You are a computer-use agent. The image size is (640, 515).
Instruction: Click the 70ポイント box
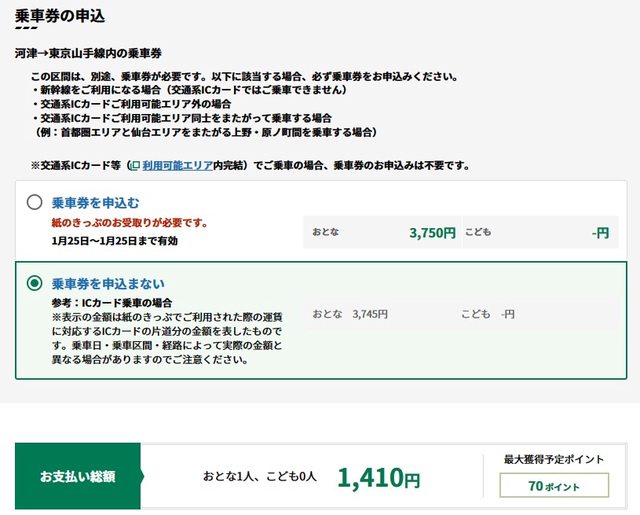[553, 485]
